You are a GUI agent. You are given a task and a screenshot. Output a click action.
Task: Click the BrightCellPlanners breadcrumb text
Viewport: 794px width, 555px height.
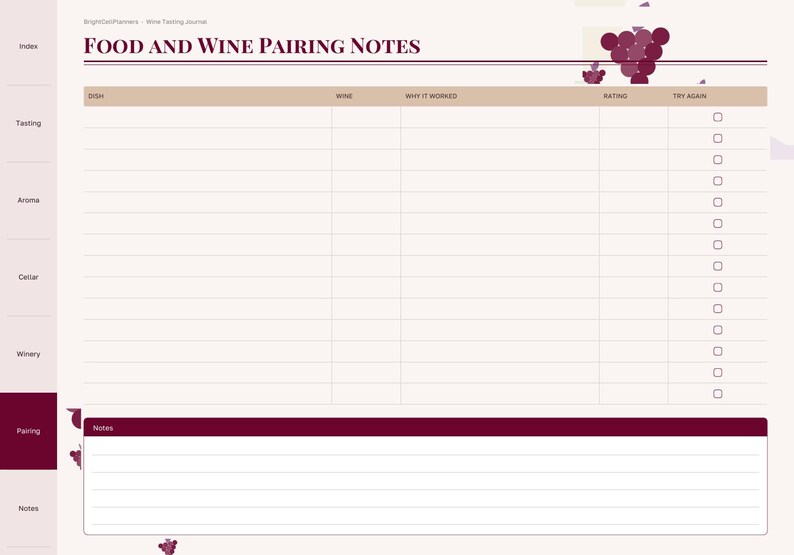point(111,22)
